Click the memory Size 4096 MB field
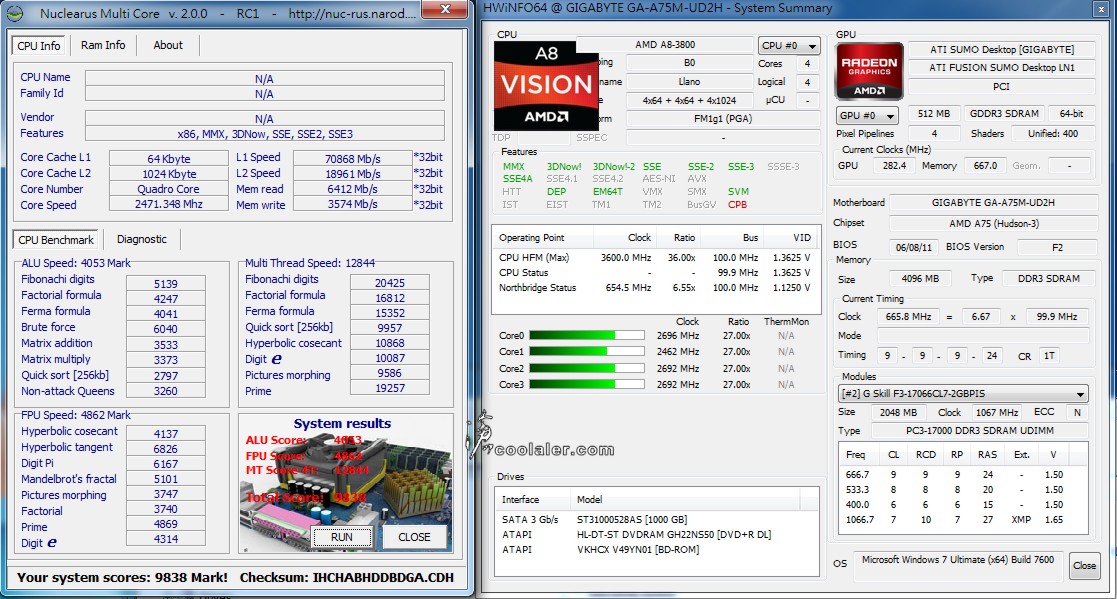Screen dimensions: 1117x599 click(x=920, y=278)
